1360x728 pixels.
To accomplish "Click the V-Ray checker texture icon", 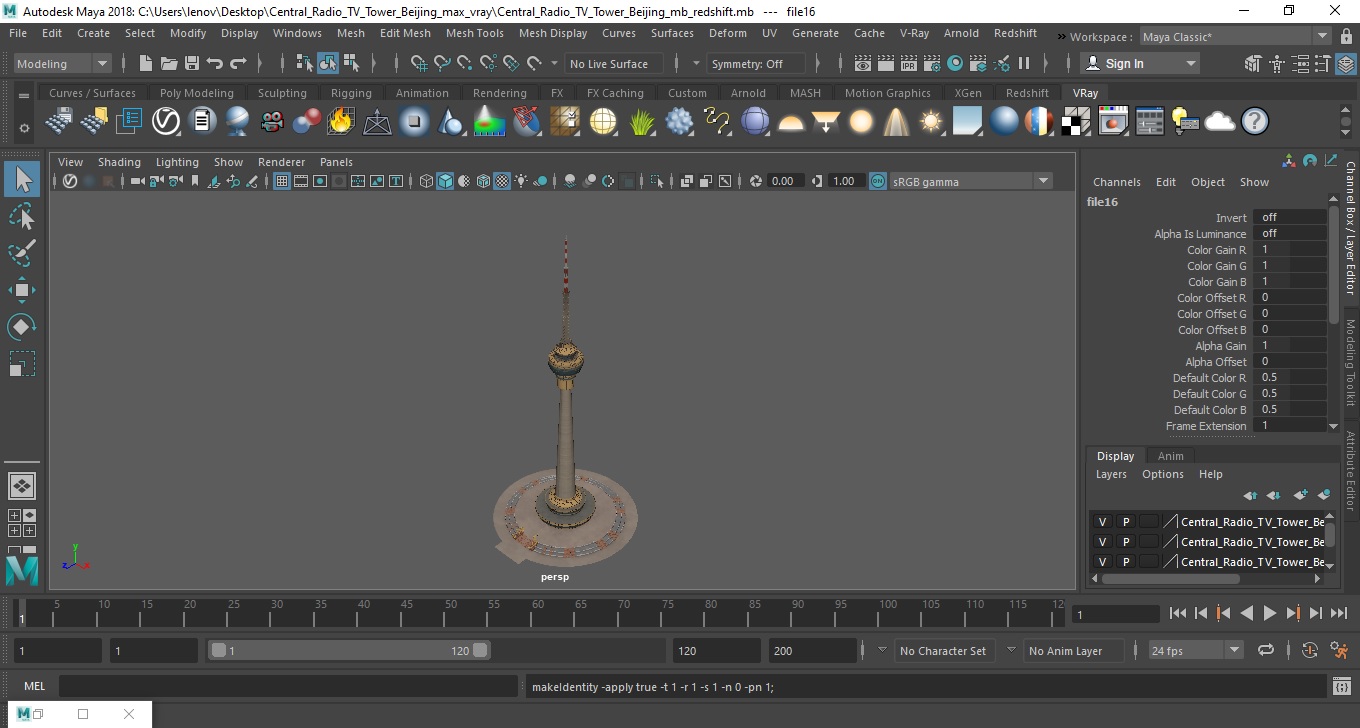I will [1076, 122].
